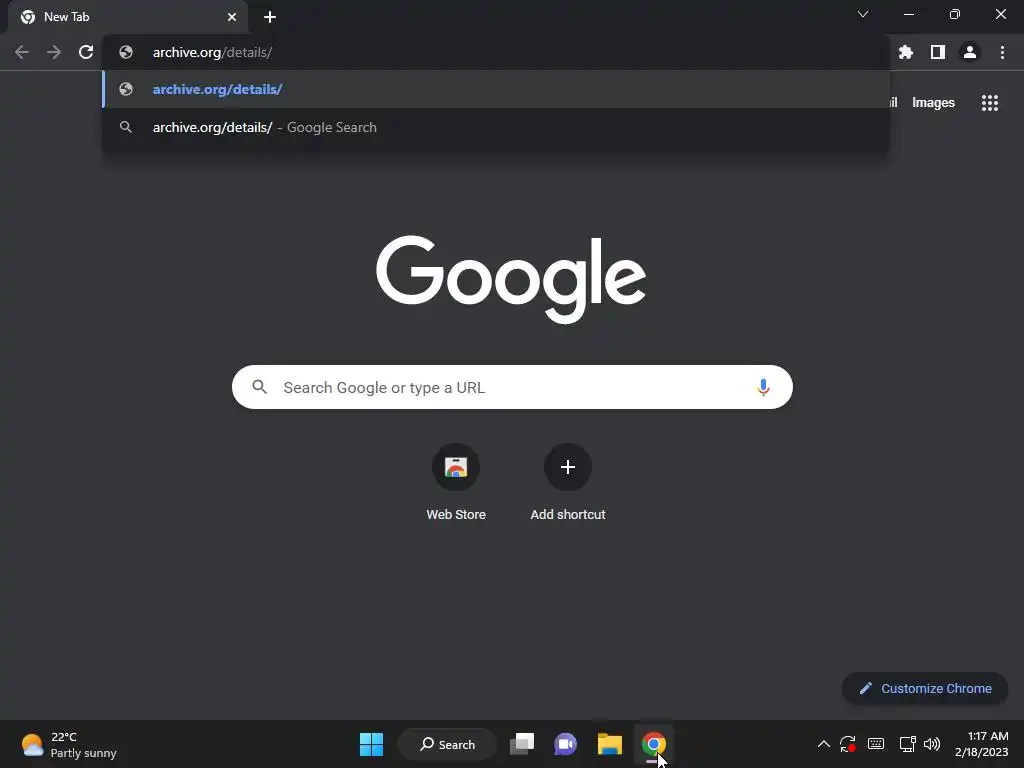Open Chrome's three-dot menu
Viewport: 1024px width, 768px height.
coord(1002,52)
